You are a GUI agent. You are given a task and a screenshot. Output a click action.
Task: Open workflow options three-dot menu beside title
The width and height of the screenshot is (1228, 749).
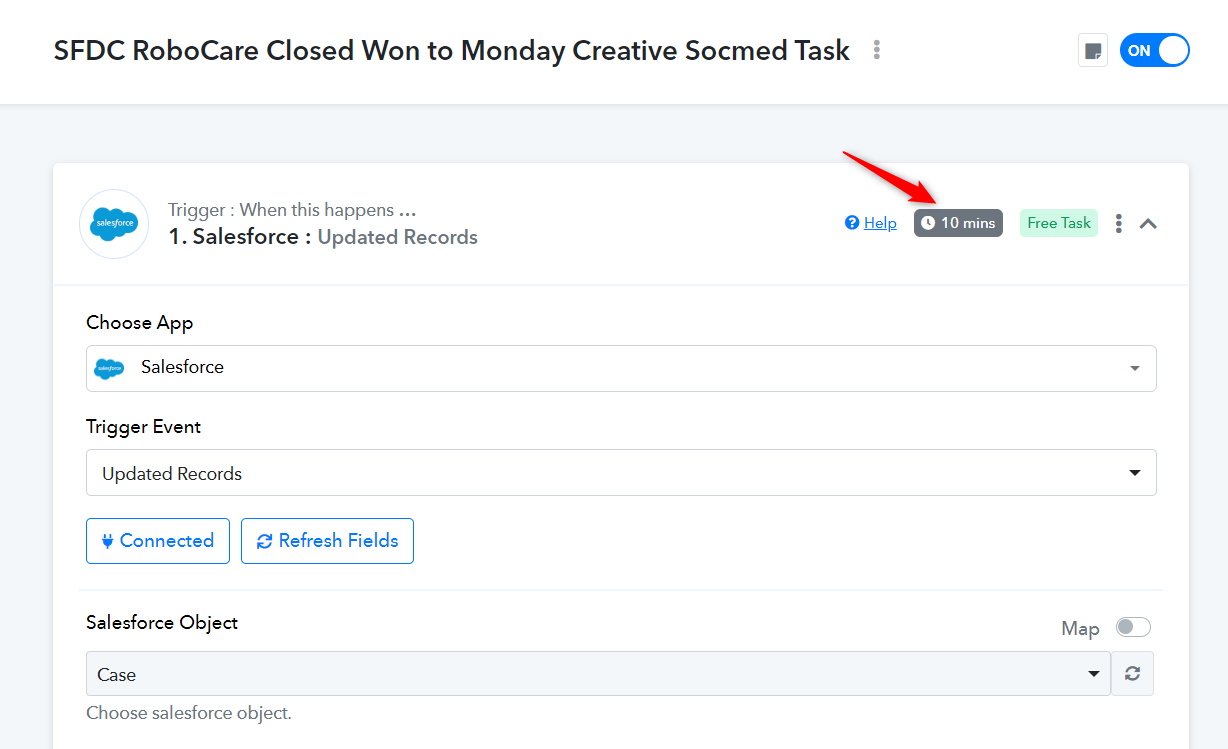click(x=877, y=50)
